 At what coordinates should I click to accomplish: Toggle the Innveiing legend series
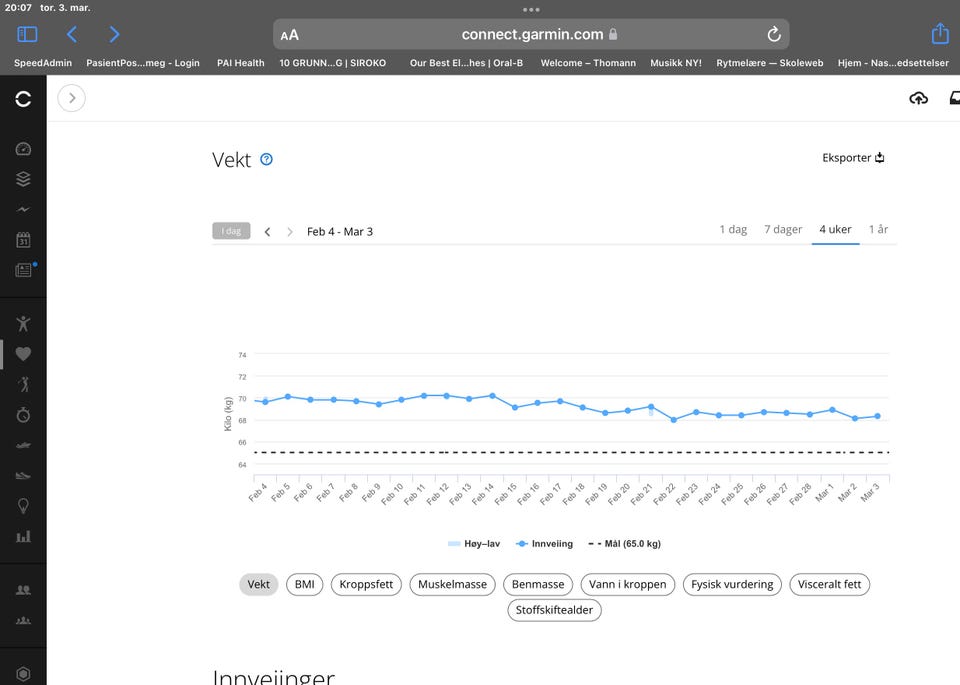[544, 544]
